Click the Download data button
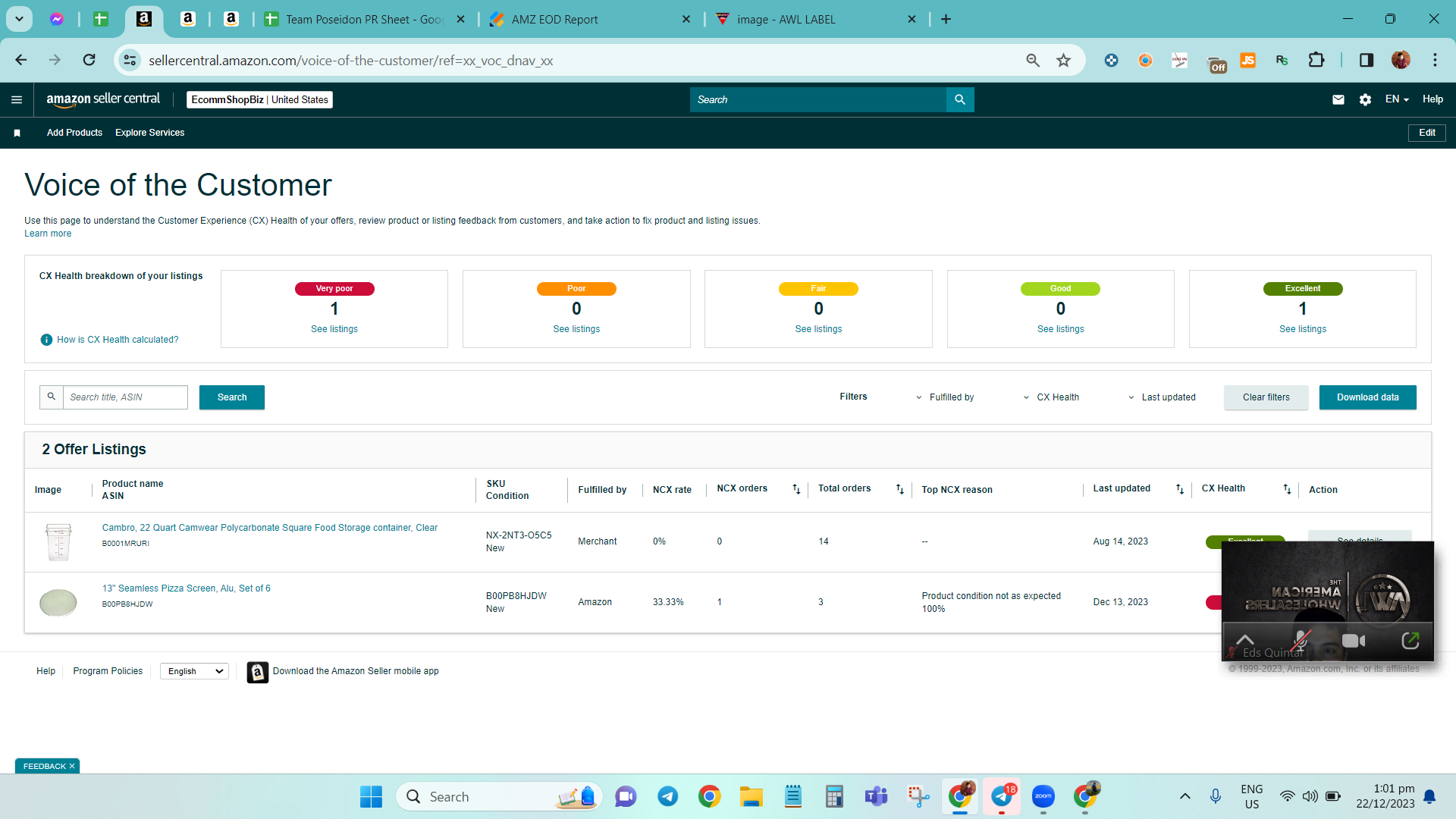The image size is (1456, 819). coord(1368,397)
